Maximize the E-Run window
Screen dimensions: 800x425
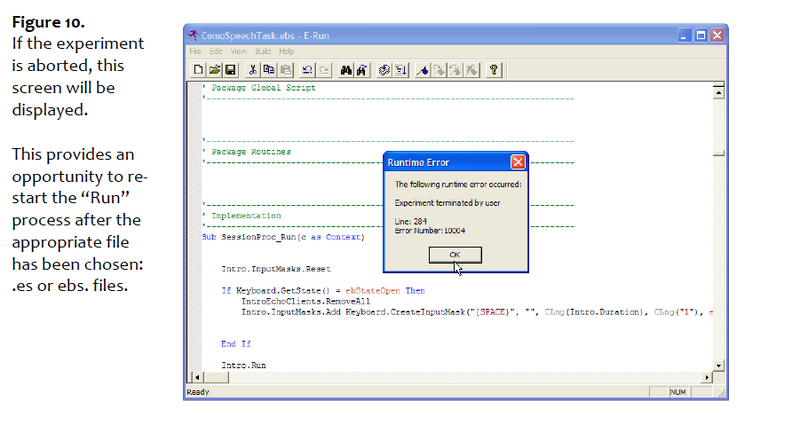pyautogui.click(x=701, y=35)
